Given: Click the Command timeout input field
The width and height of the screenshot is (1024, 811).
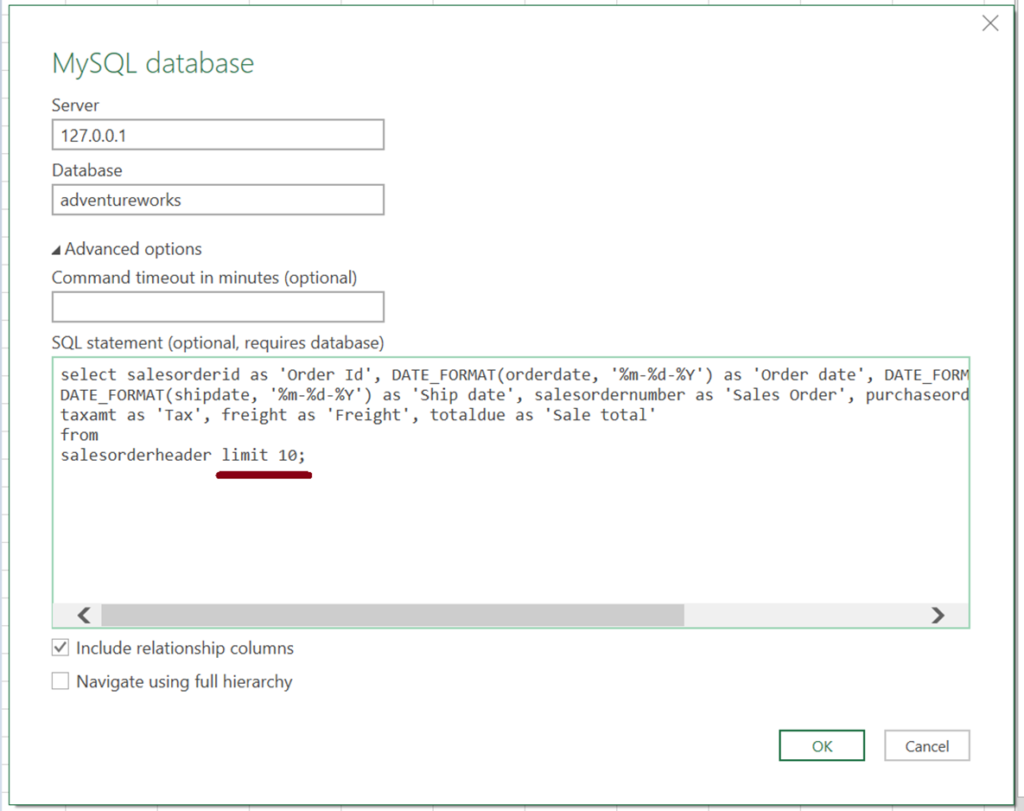Looking at the screenshot, I should [218, 307].
